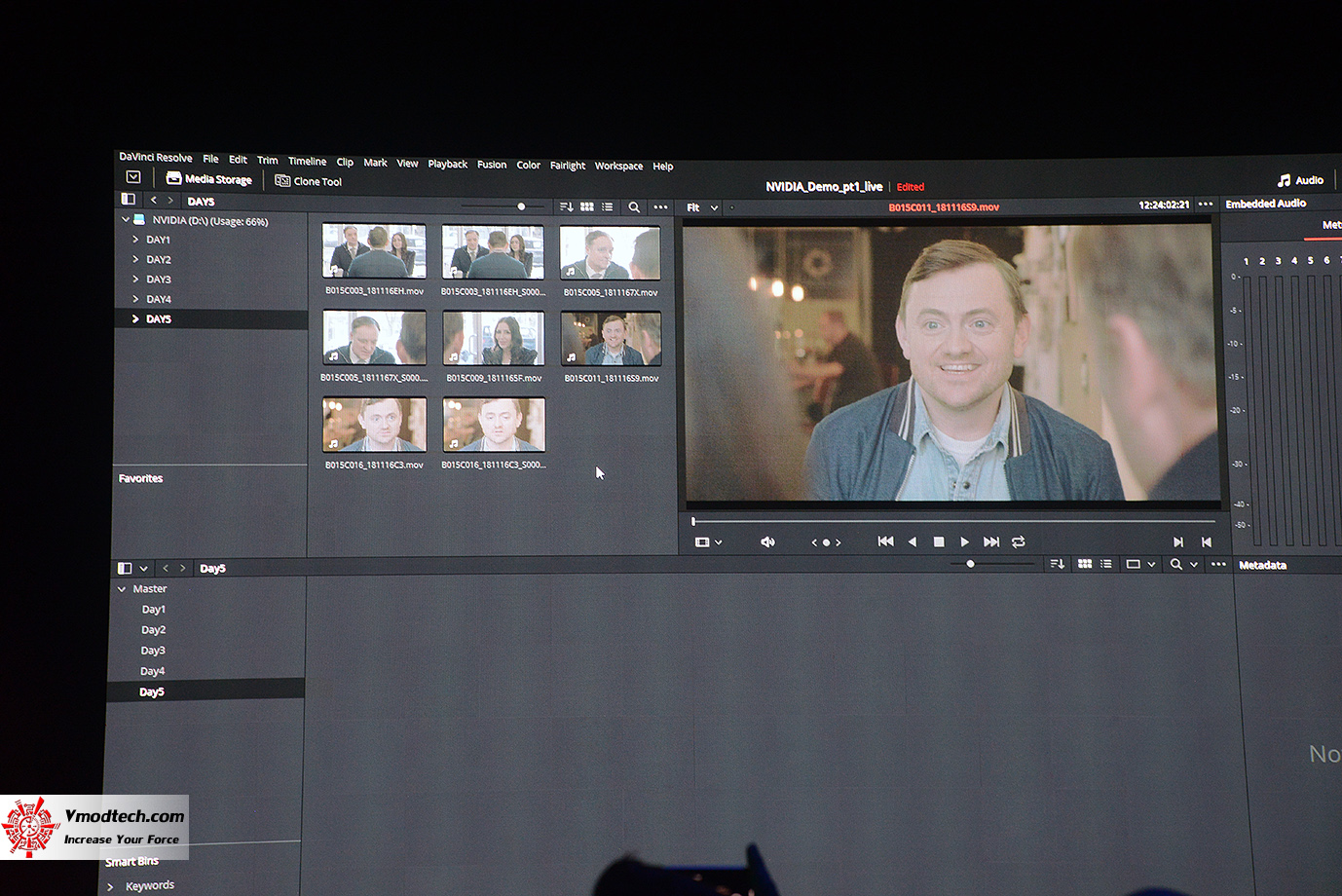Select clip B015C003_181116EH.mov thumbnail
Viewport: 1342px width, 896px height.
point(374,251)
